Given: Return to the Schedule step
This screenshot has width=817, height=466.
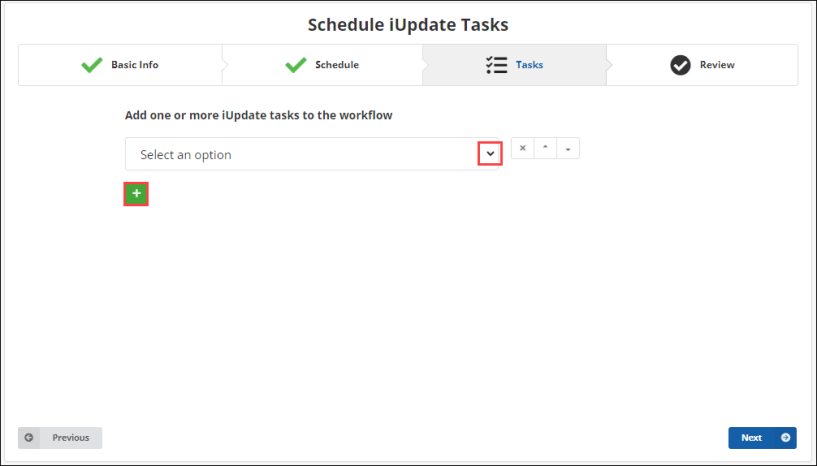Looking at the screenshot, I should point(337,65).
